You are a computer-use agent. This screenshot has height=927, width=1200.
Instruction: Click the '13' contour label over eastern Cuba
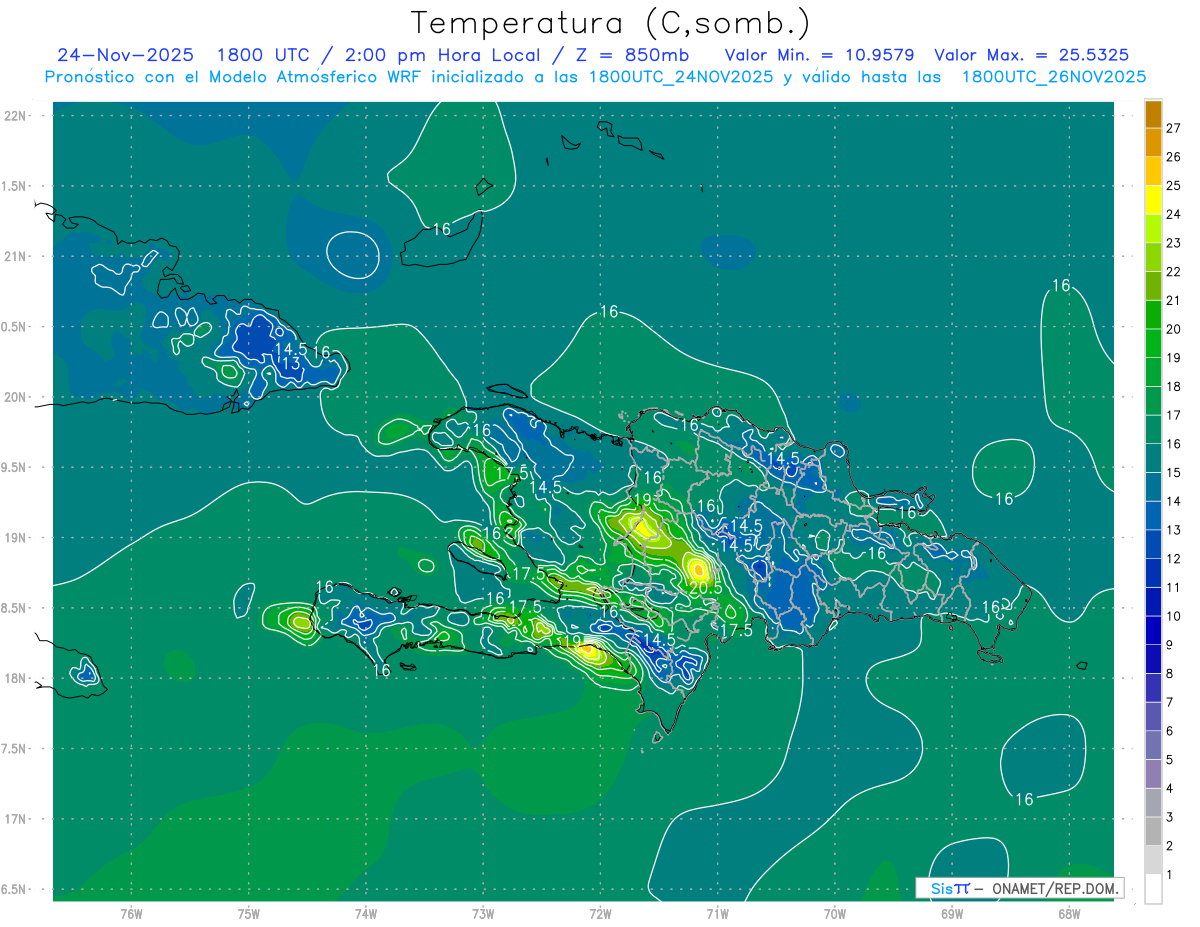click(290, 365)
